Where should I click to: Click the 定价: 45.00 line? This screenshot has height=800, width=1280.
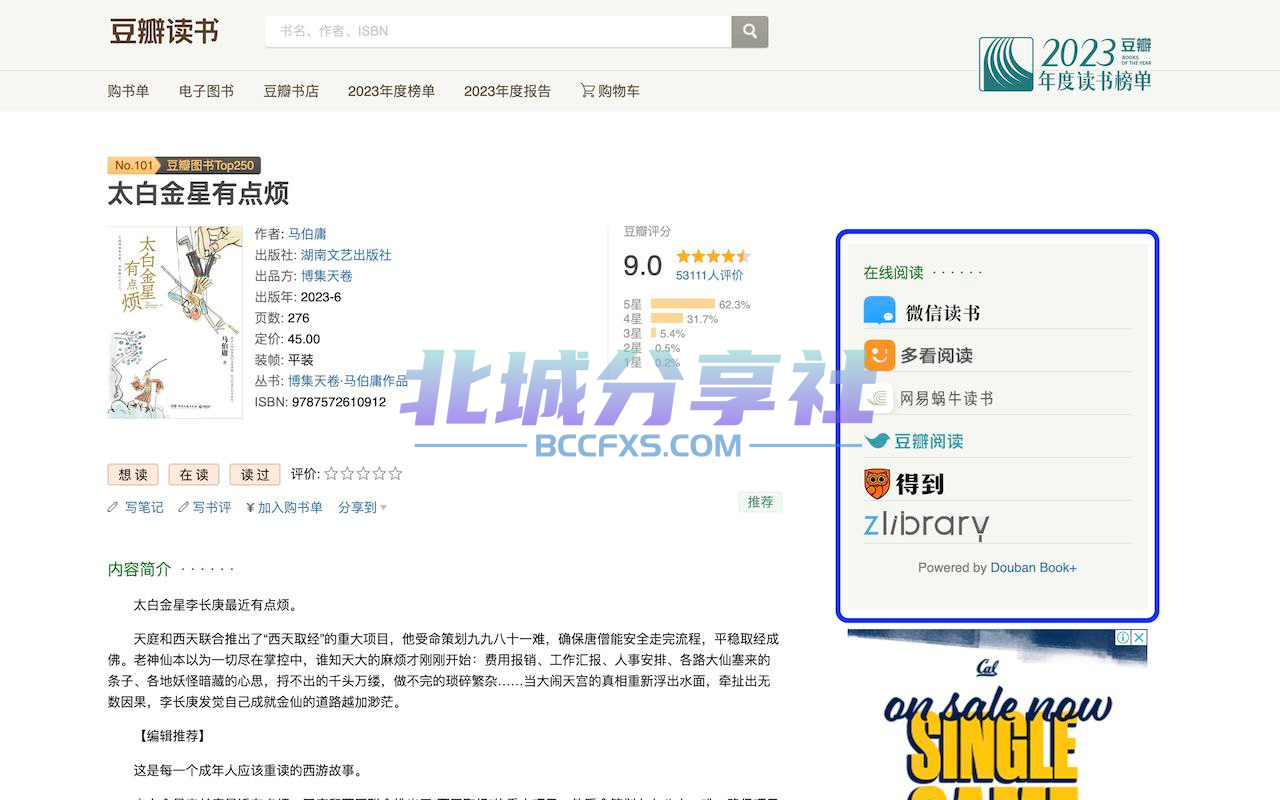287,339
